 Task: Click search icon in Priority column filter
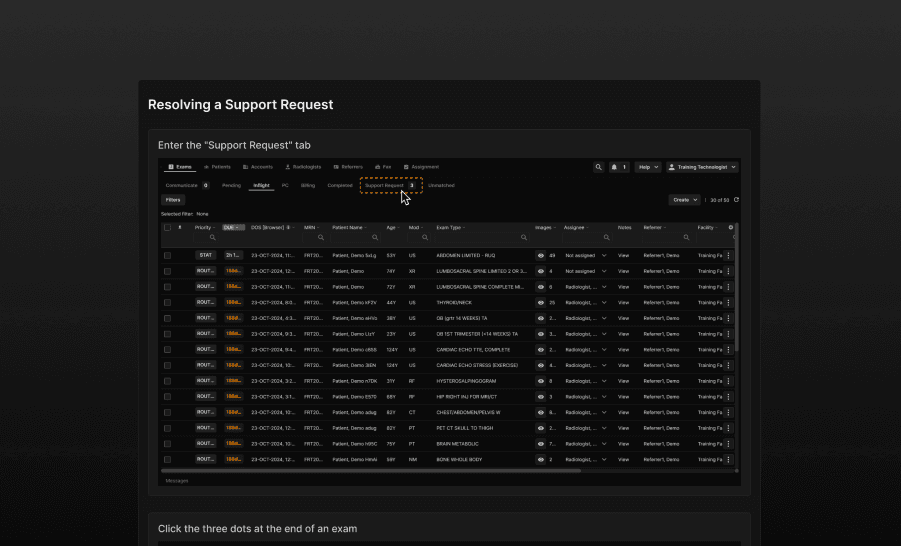click(x=213, y=237)
